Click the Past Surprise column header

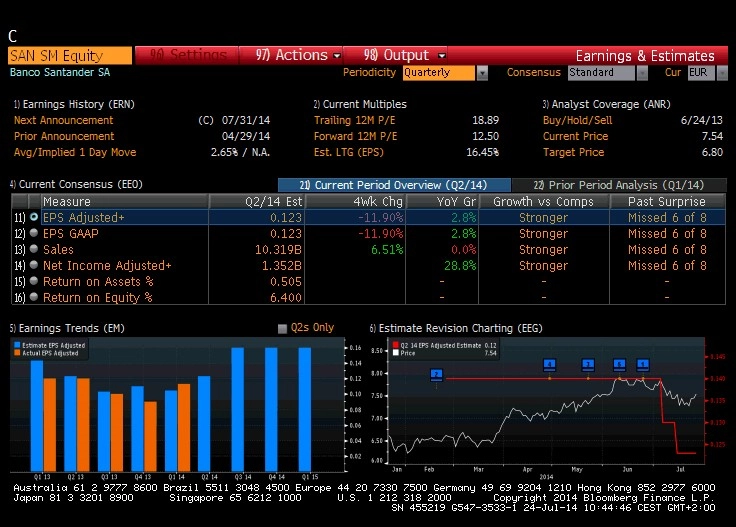click(x=667, y=202)
